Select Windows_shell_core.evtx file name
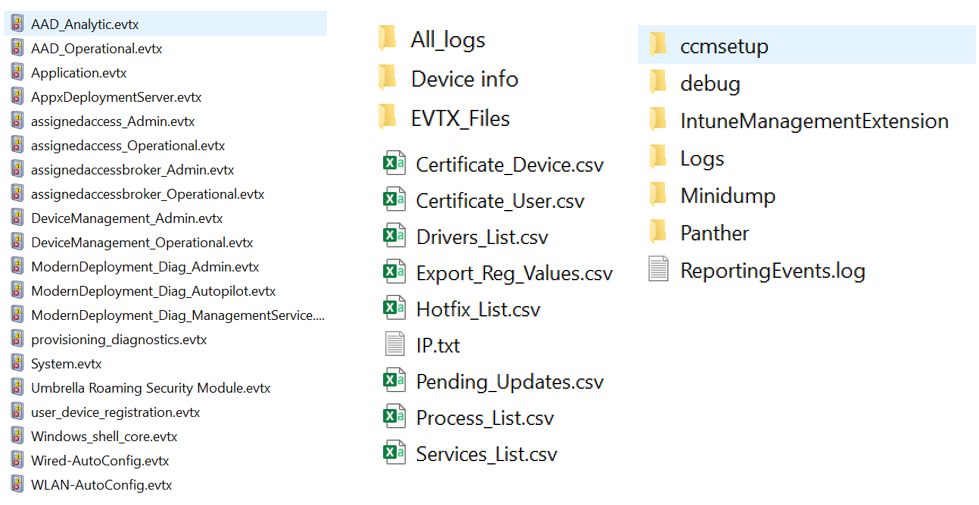The height and width of the screenshot is (505, 979). point(104,437)
